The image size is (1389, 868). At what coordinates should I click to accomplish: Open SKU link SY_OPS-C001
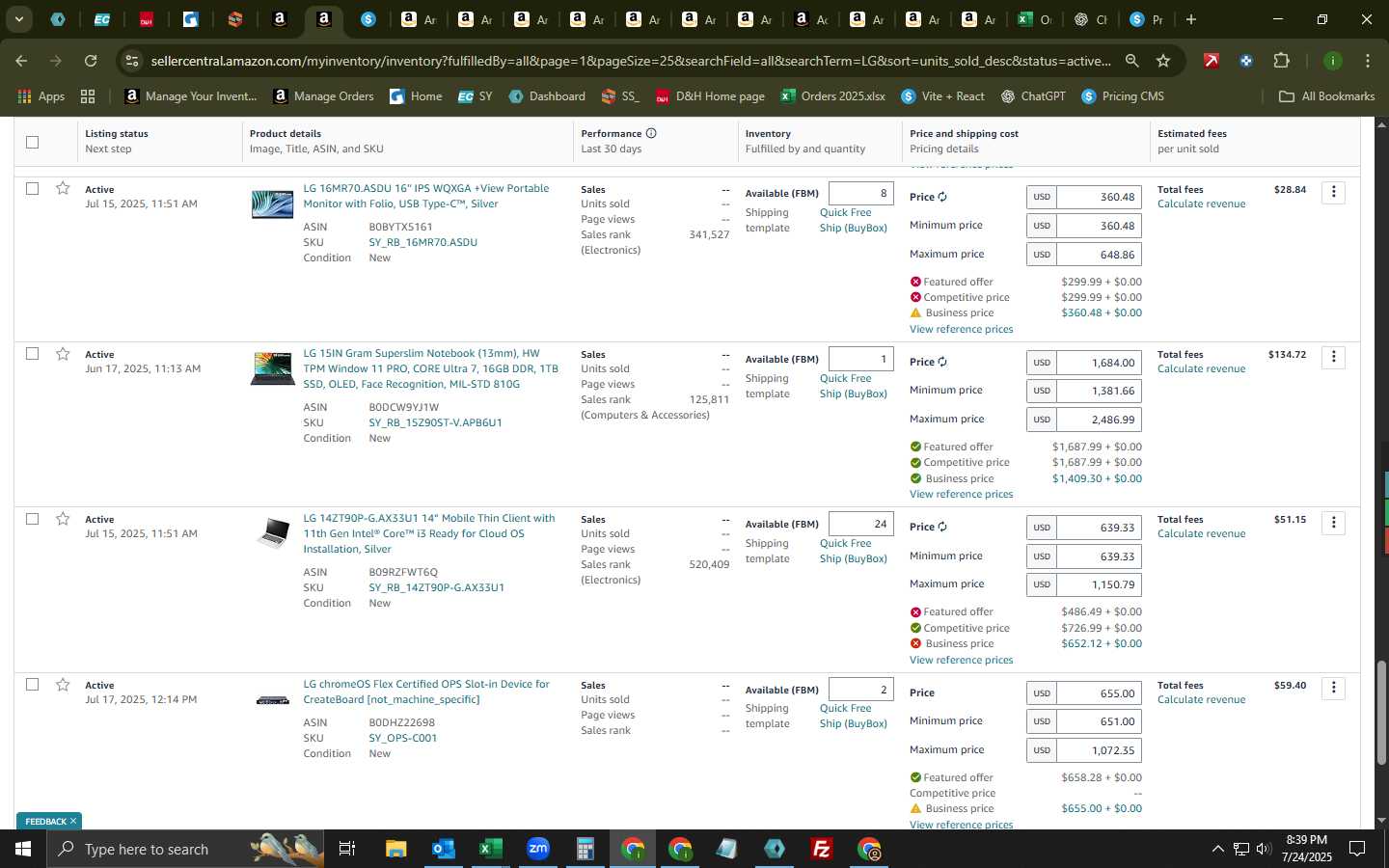(x=402, y=738)
